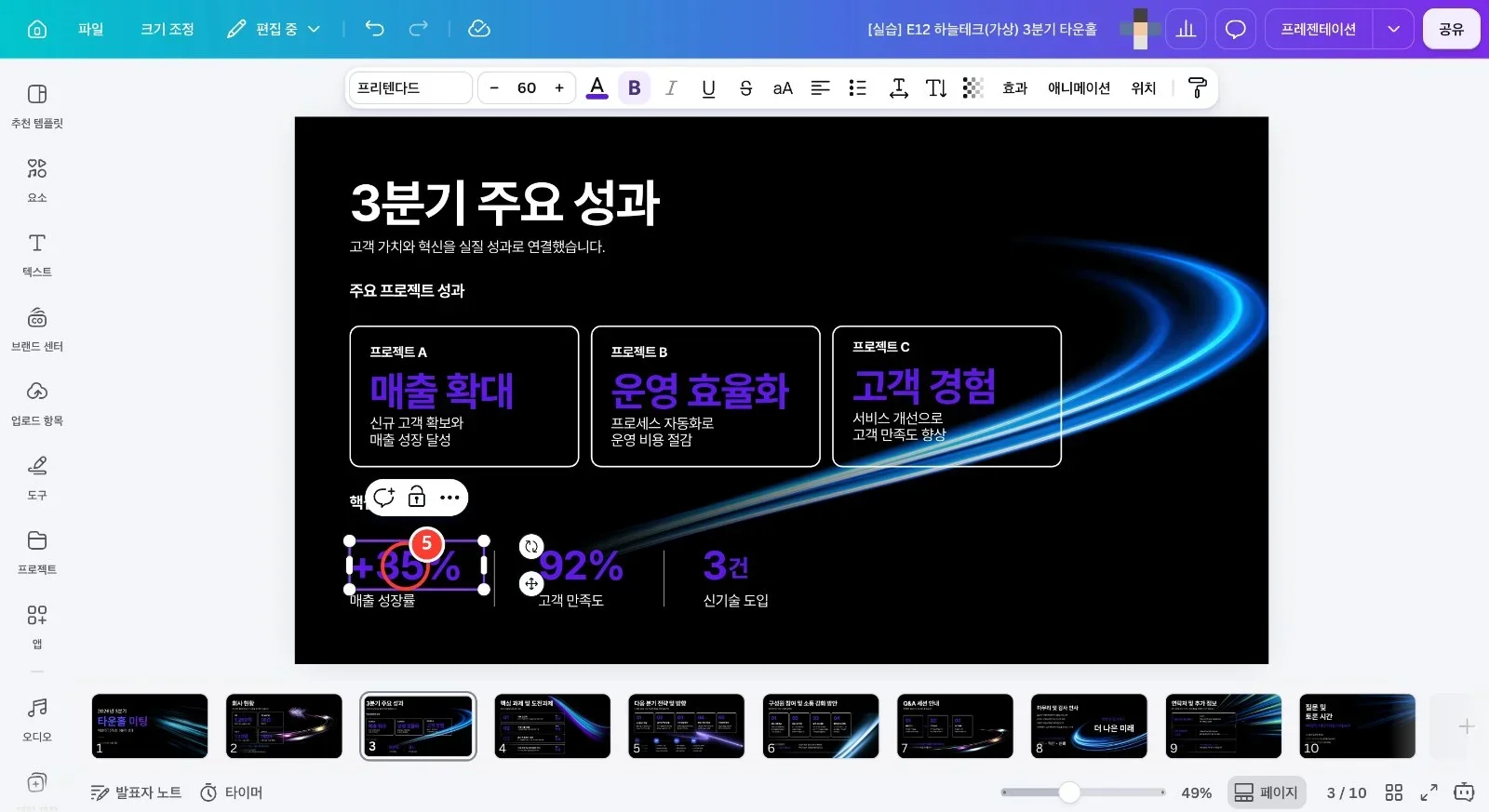Image resolution: width=1489 pixels, height=812 pixels.
Task: Open the 크기 조정 menu
Action: (x=168, y=29)
